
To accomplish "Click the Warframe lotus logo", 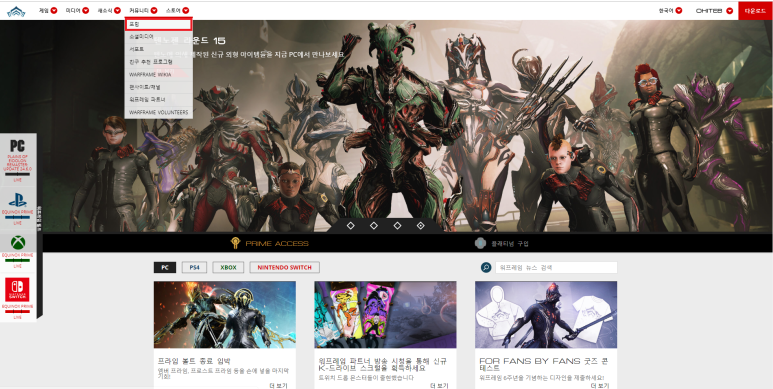I will click(16, 11).
